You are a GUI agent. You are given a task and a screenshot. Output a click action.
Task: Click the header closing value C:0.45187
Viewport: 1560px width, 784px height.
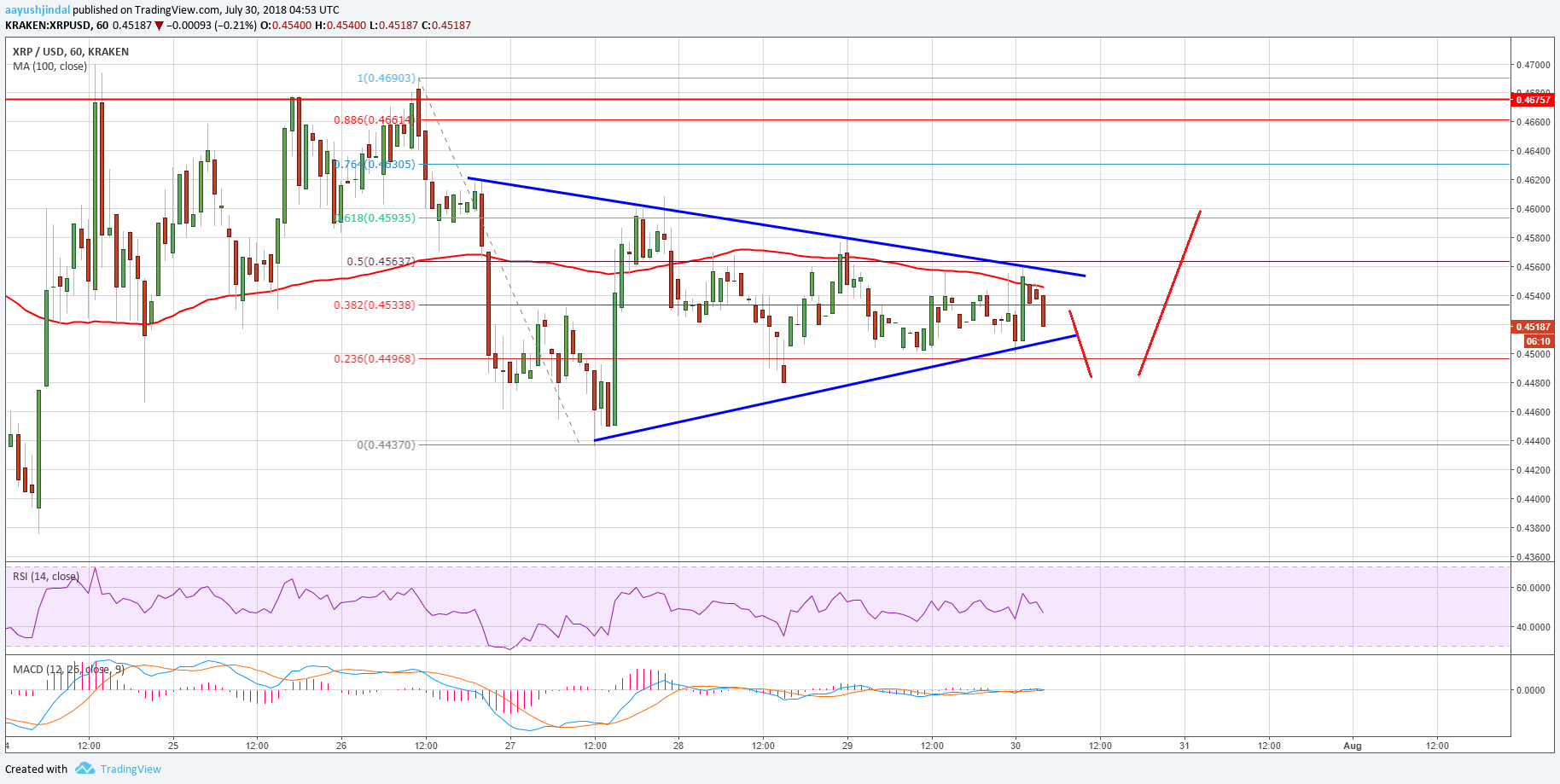tap(446, 25)
